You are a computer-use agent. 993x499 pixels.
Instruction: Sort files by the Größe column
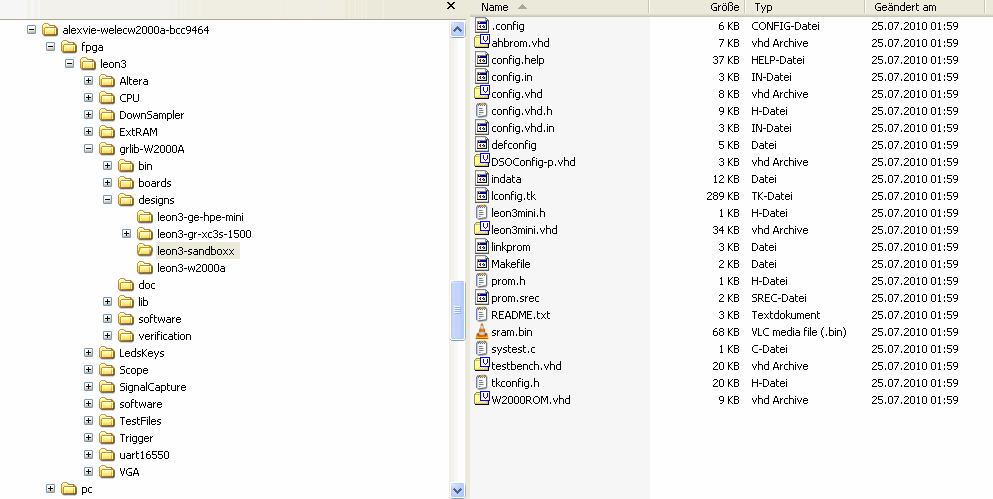(x=697, y=7)
